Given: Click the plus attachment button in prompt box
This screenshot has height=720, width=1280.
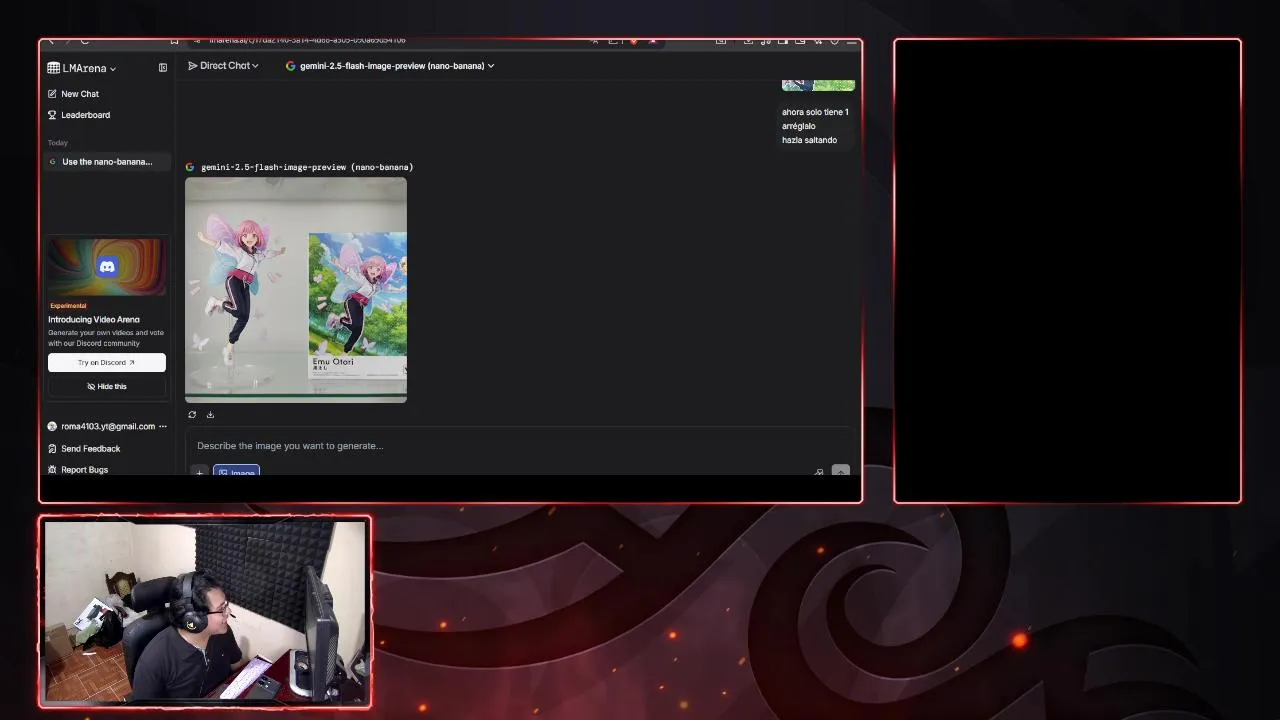Looking at the screenshot, I should (x=199, y=471).
